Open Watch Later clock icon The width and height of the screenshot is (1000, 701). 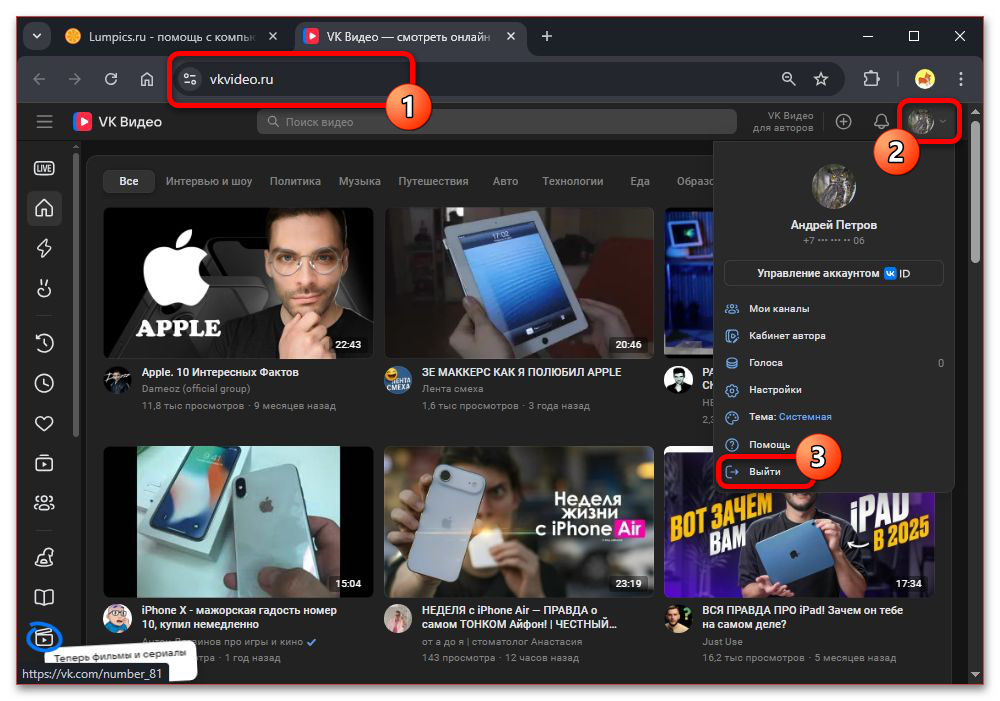[x=44, y=383]
